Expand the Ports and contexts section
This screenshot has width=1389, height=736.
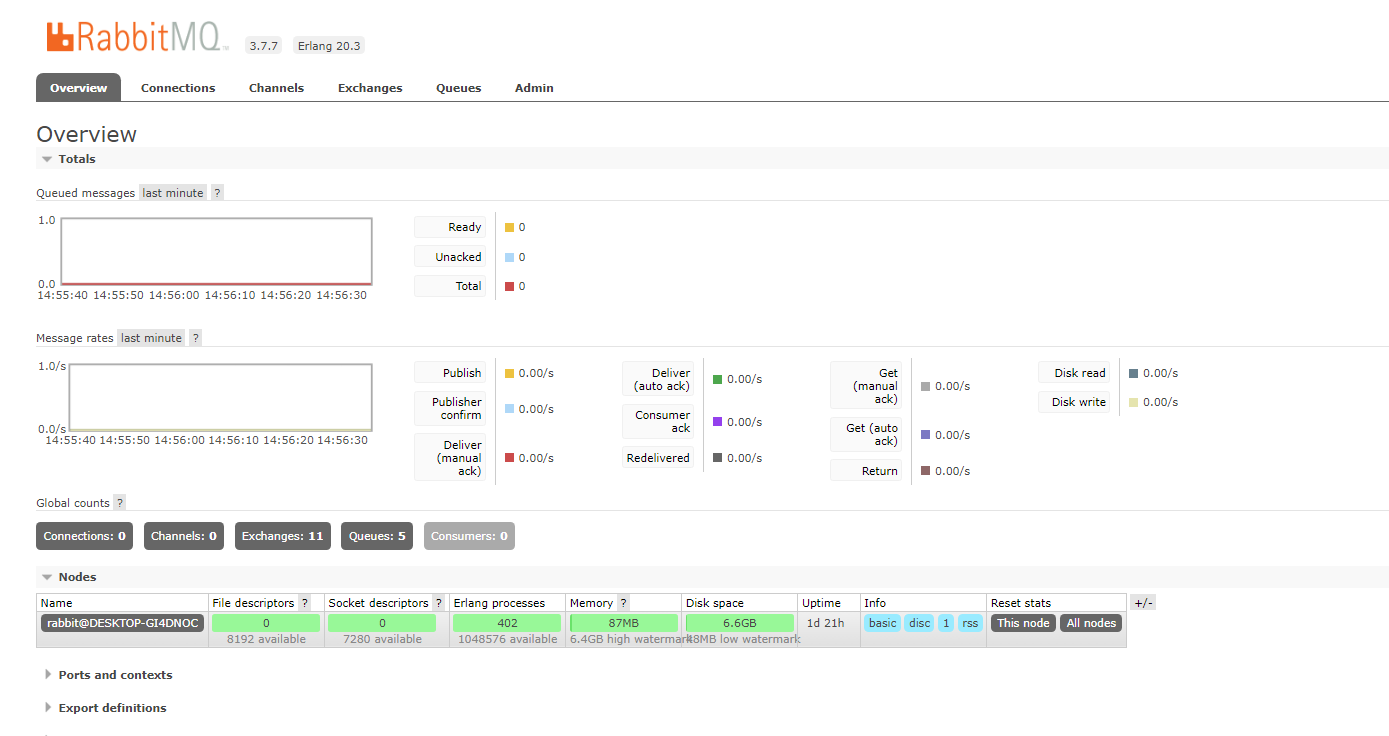115,674
